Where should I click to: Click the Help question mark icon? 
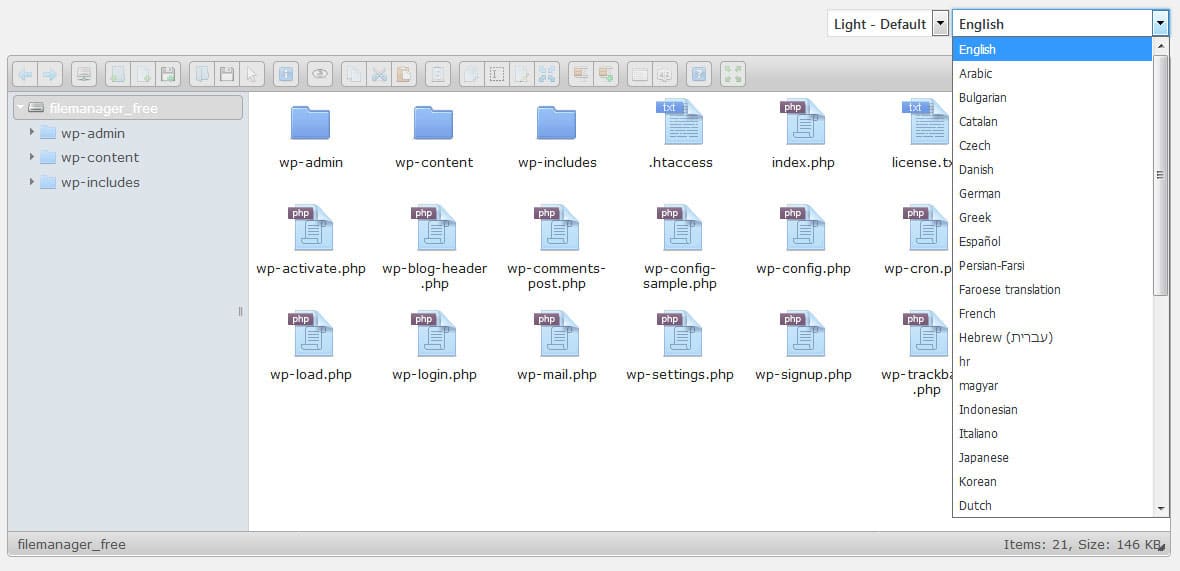(699, 74)
